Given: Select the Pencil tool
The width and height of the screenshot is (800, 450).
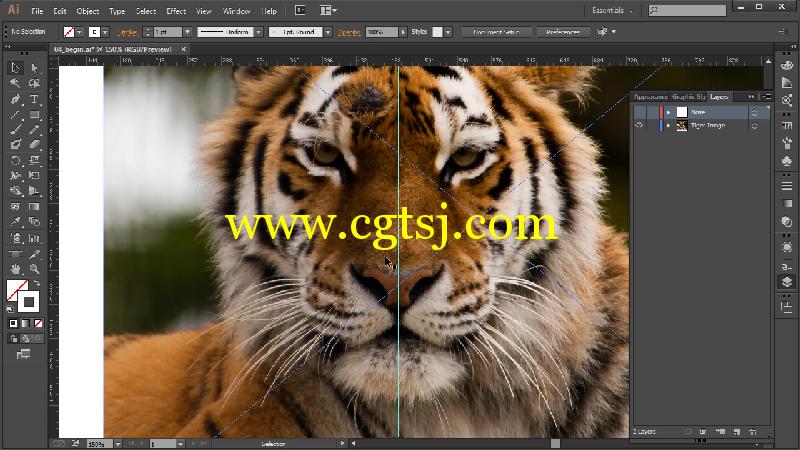Looking at the screenshot, I should tap(34, 130).
